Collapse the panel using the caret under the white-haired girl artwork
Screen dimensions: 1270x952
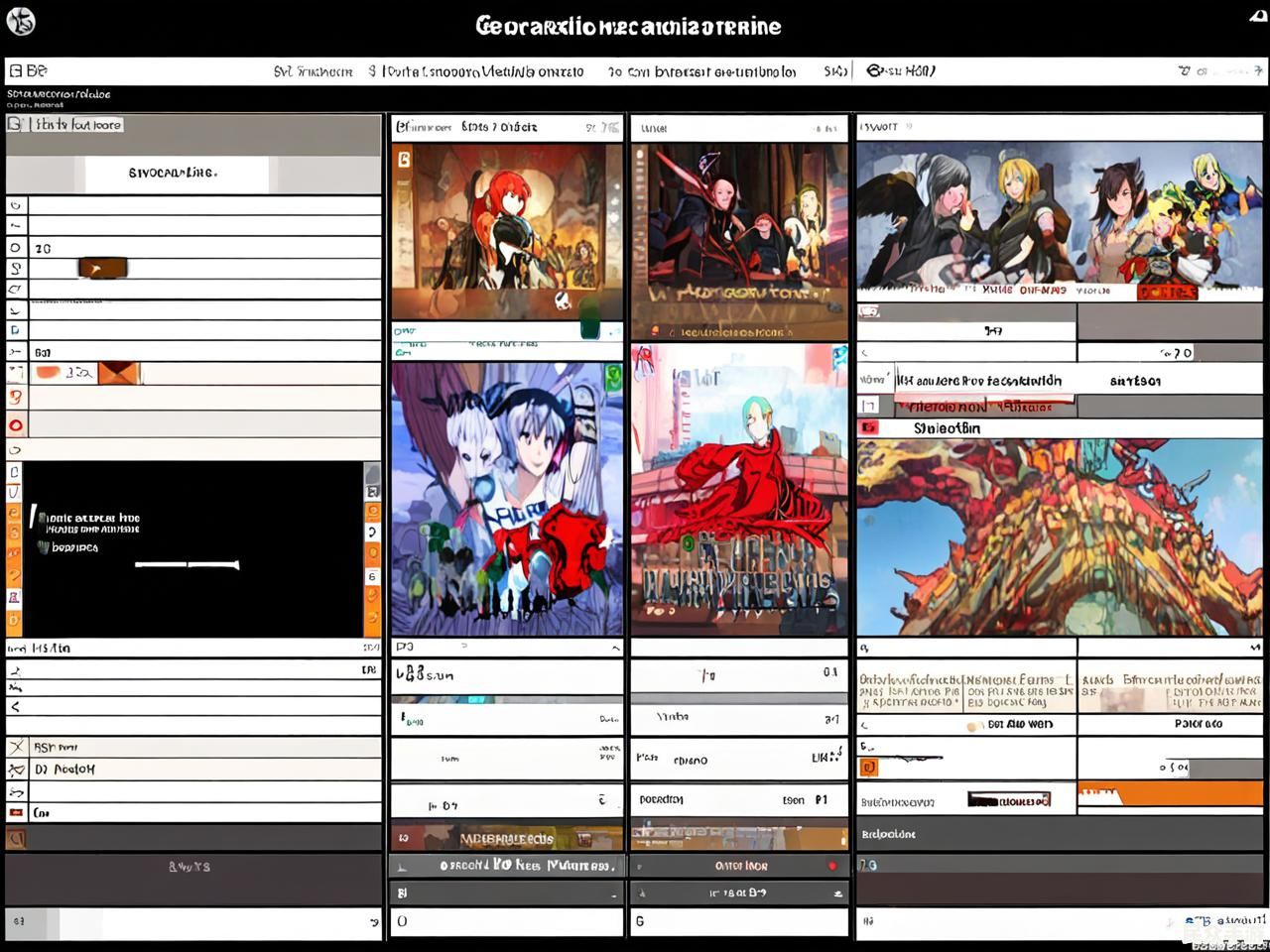pyautogui.click(x=615, y=648)
